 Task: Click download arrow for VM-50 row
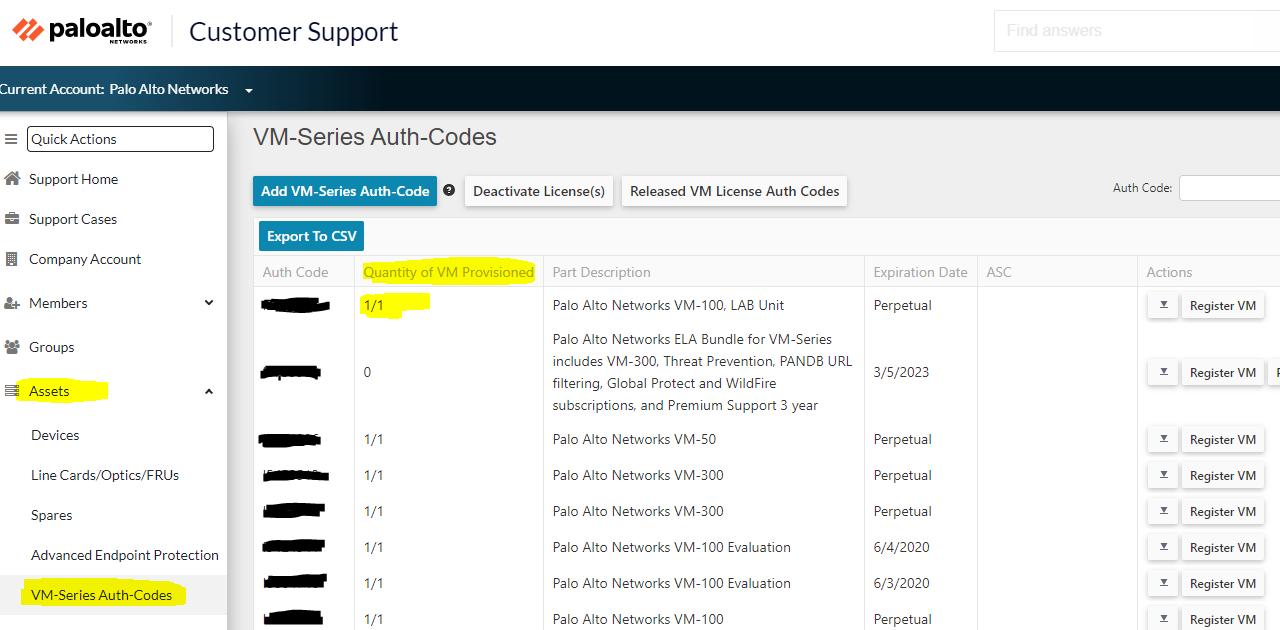(x=1162, y=440)
